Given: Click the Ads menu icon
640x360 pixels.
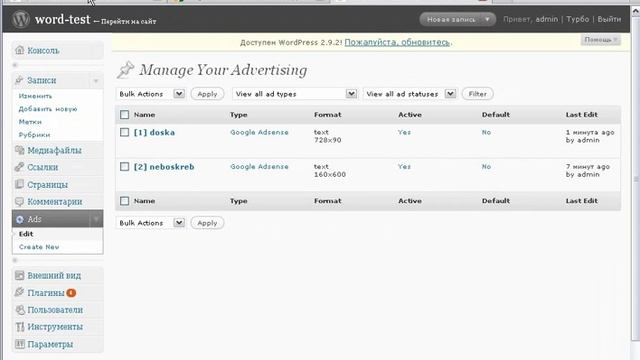Looking at the screenshot, I should click(20, 219).
